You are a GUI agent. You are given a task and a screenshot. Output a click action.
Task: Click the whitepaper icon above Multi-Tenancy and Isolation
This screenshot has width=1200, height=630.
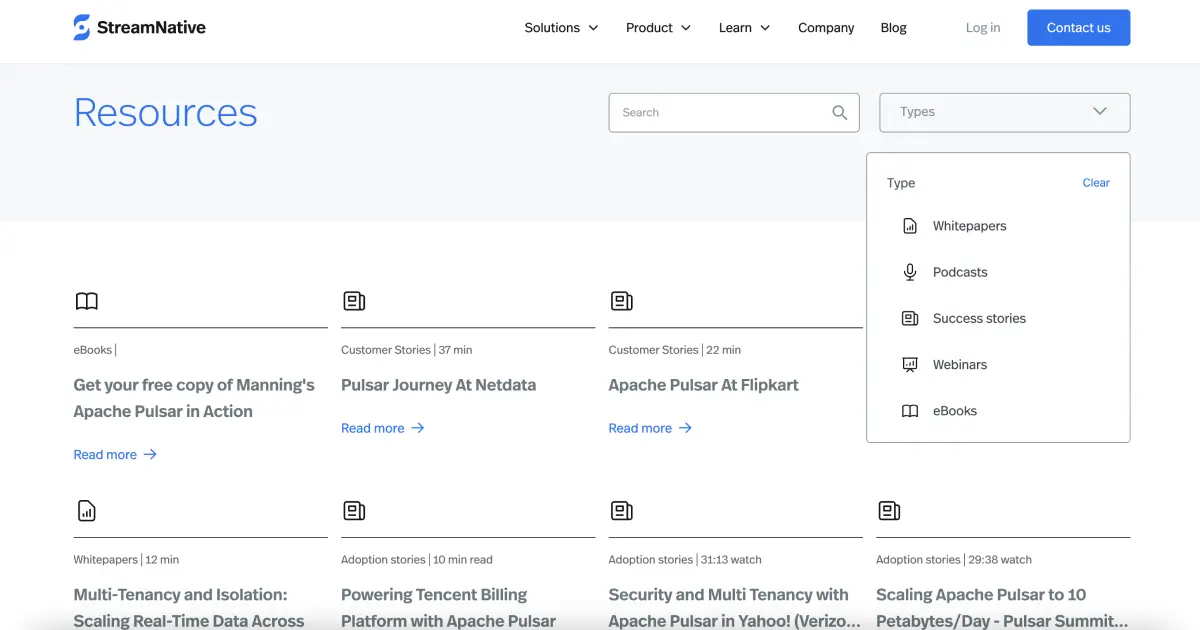(x=87, y=511)
